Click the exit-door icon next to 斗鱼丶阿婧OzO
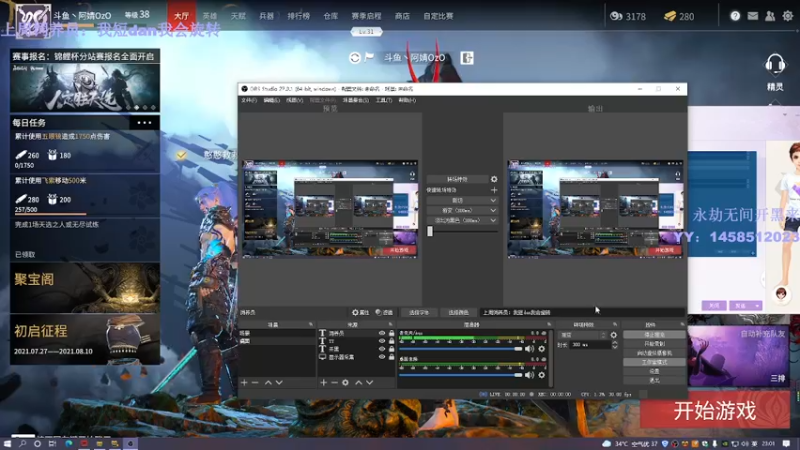The width and height of the screenshot is (800, 450). (x=467, y=58)
